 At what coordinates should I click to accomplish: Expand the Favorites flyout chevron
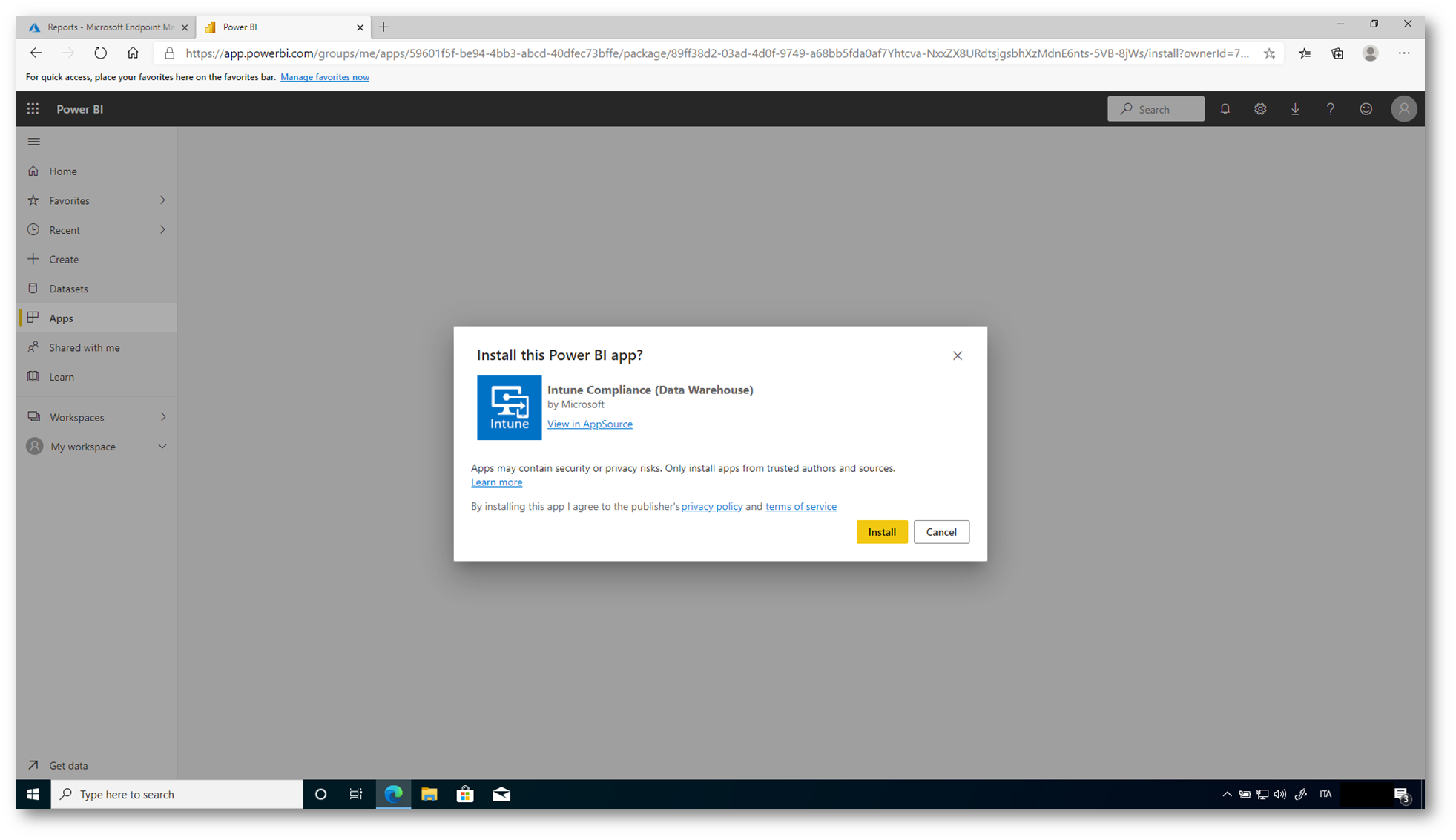pos(162,200)
